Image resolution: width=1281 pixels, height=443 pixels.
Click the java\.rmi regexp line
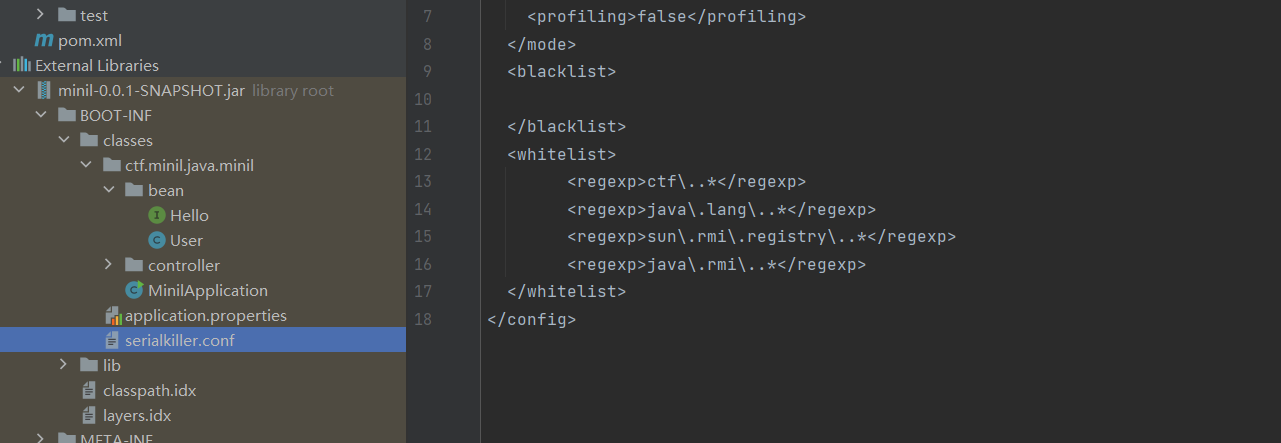coord(715,265)
